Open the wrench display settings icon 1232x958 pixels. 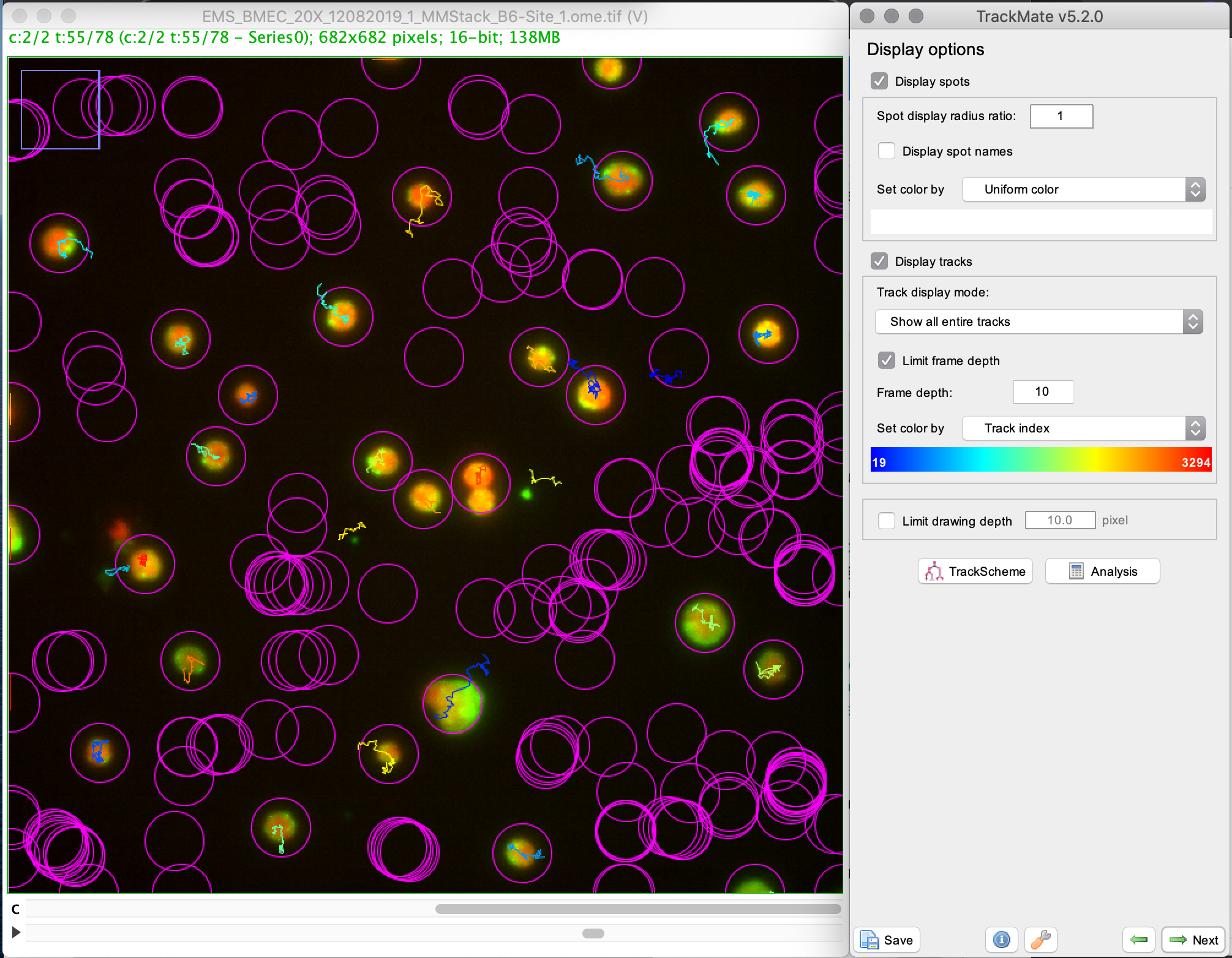(1040, 939)
